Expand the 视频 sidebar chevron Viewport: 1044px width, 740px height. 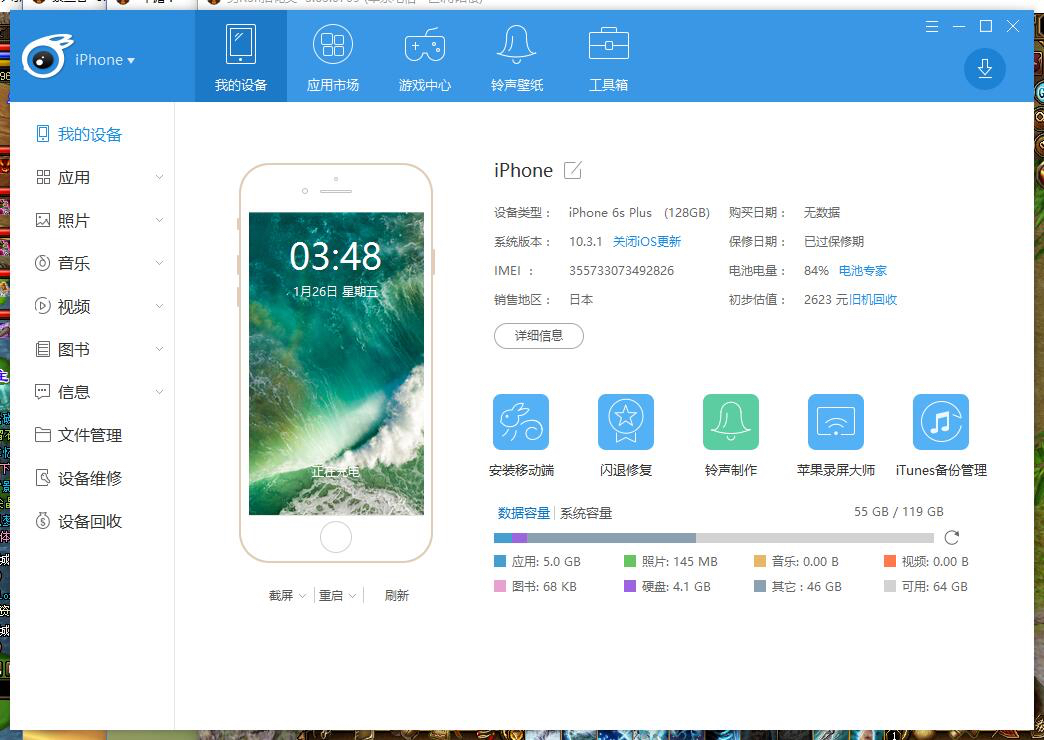point(159,306)
